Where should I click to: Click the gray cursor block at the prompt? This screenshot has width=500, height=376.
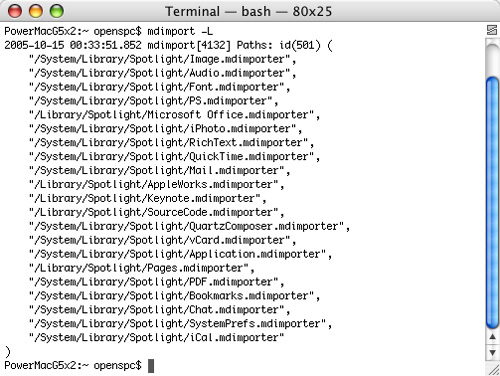pyautogui.click(x=151, y=366)
